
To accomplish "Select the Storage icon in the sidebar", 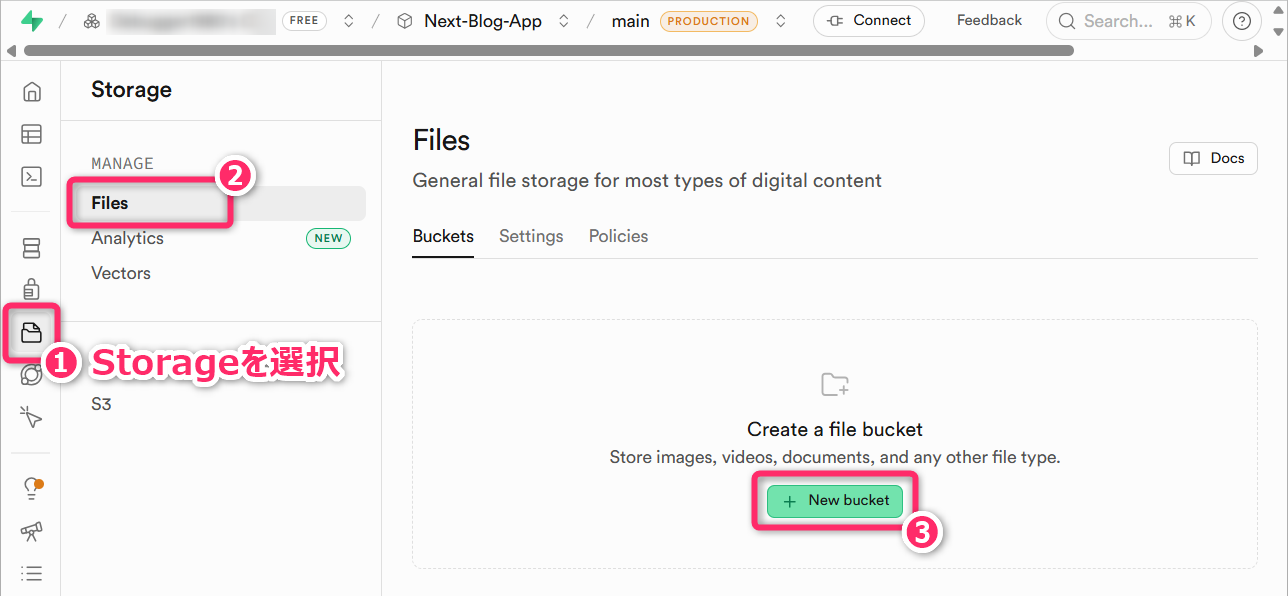I will point(32,332).
